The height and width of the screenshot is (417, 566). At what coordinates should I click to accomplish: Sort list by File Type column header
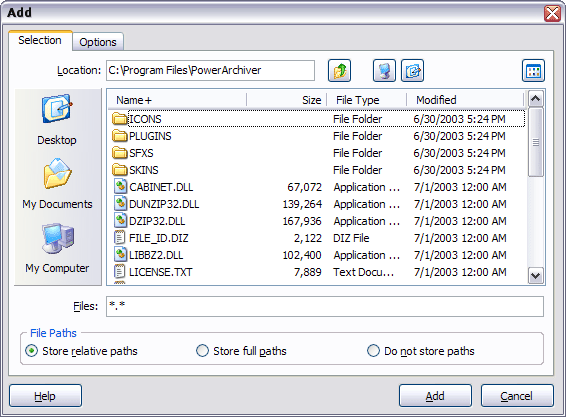(366, 100)
